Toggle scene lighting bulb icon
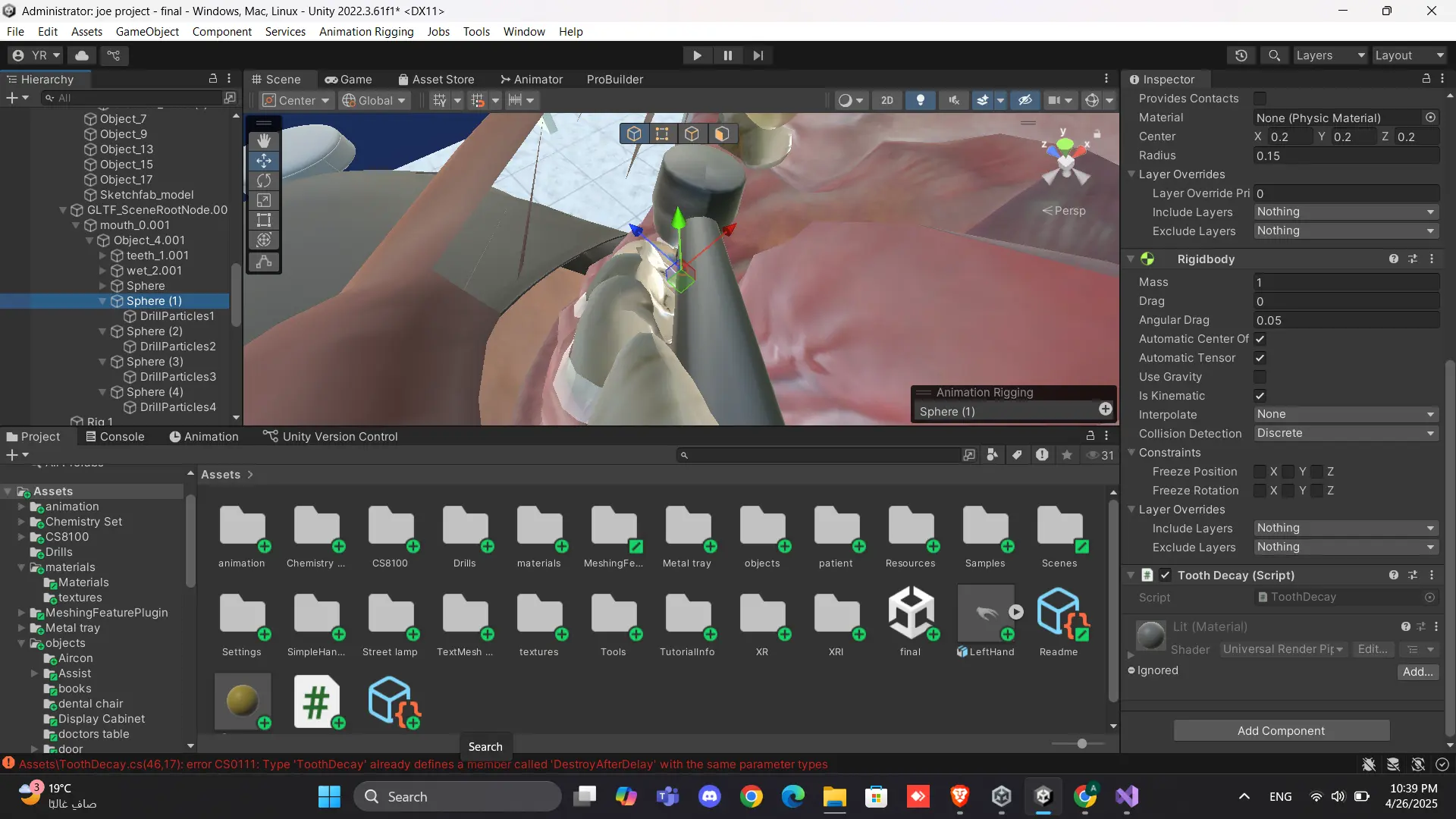 [921, 100]
